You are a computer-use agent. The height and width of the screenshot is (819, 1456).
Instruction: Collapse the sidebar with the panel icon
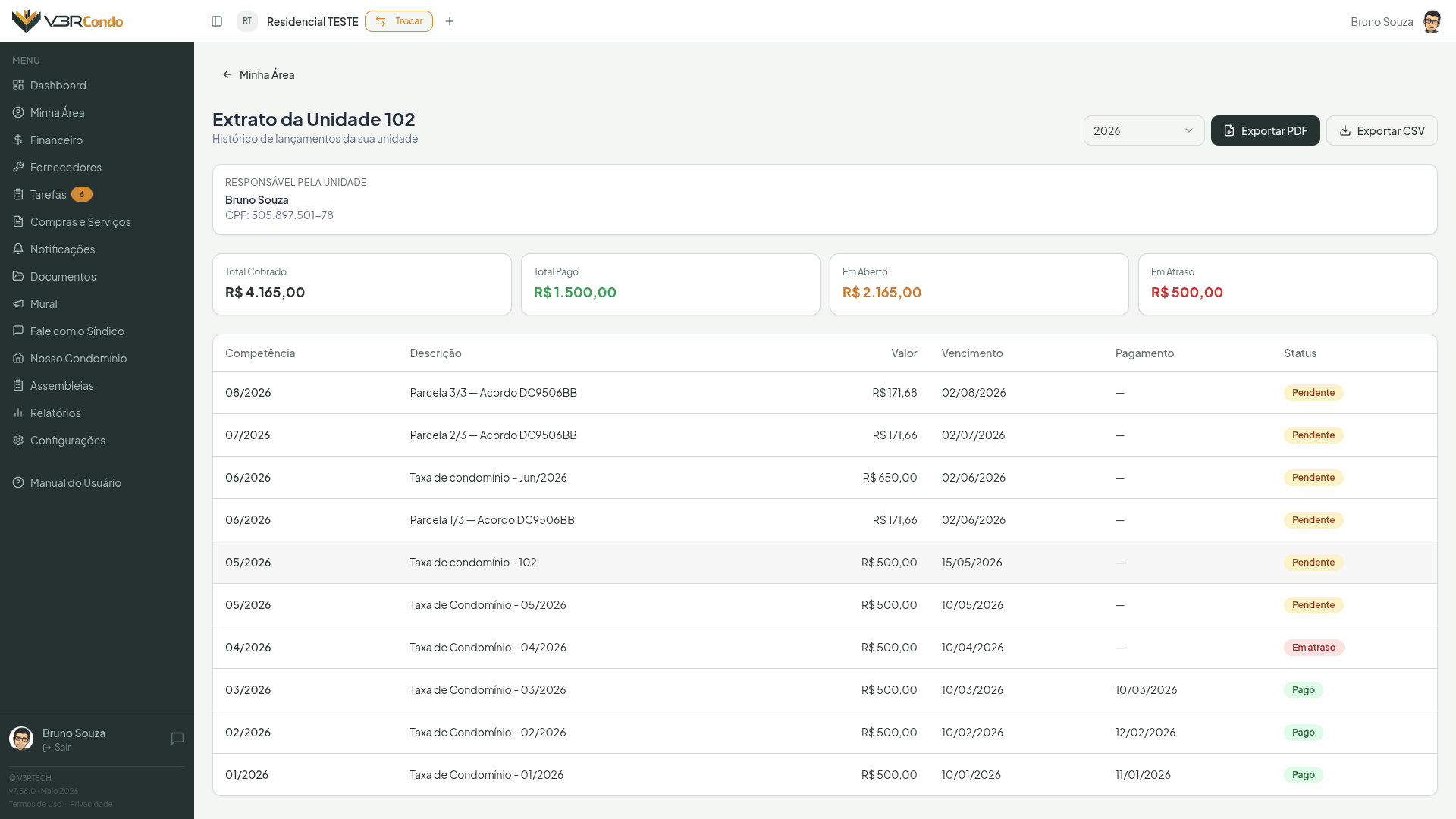tap(217, 21)
